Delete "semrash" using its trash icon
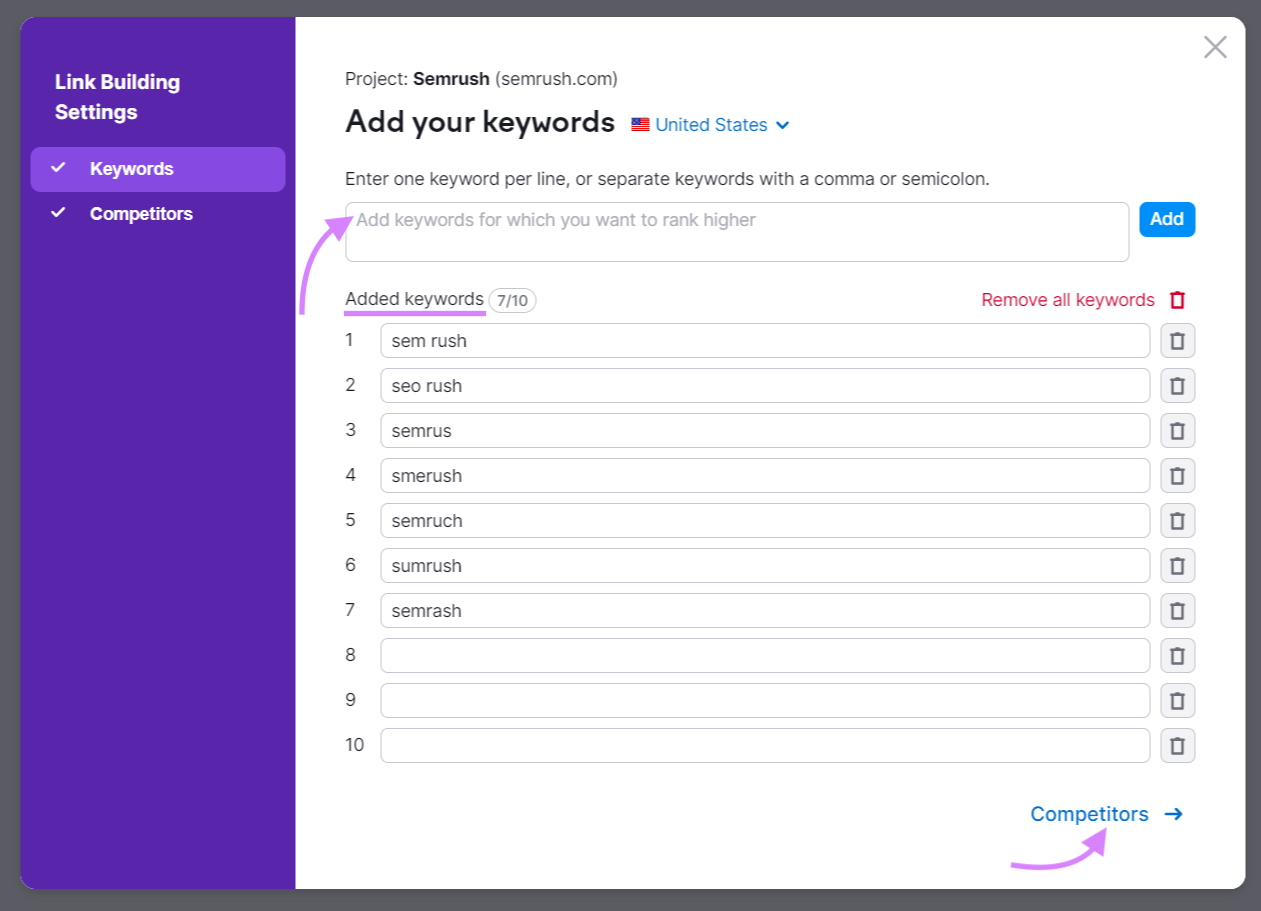Viewport: 1261px width, 911px height. tap(1177, 610)
